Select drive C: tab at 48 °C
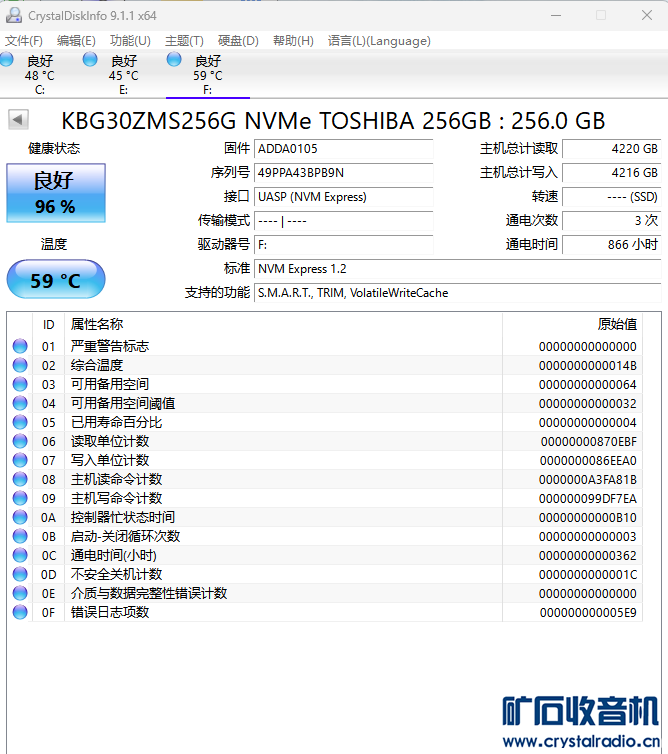Image resolution: width=668 pixels, height=754 pixels. point(40,75)
